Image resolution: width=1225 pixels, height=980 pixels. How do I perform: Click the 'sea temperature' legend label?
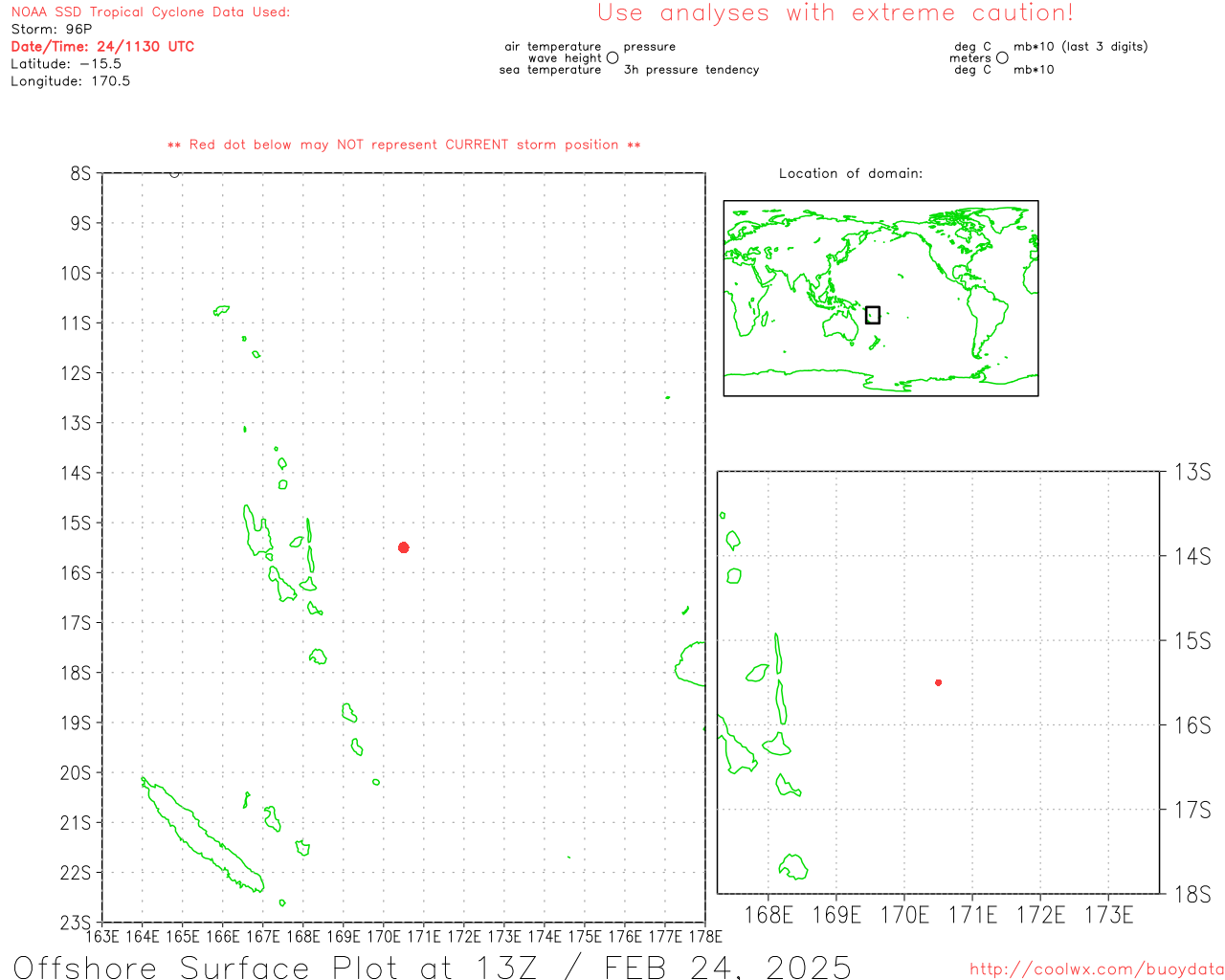point(550,70)
